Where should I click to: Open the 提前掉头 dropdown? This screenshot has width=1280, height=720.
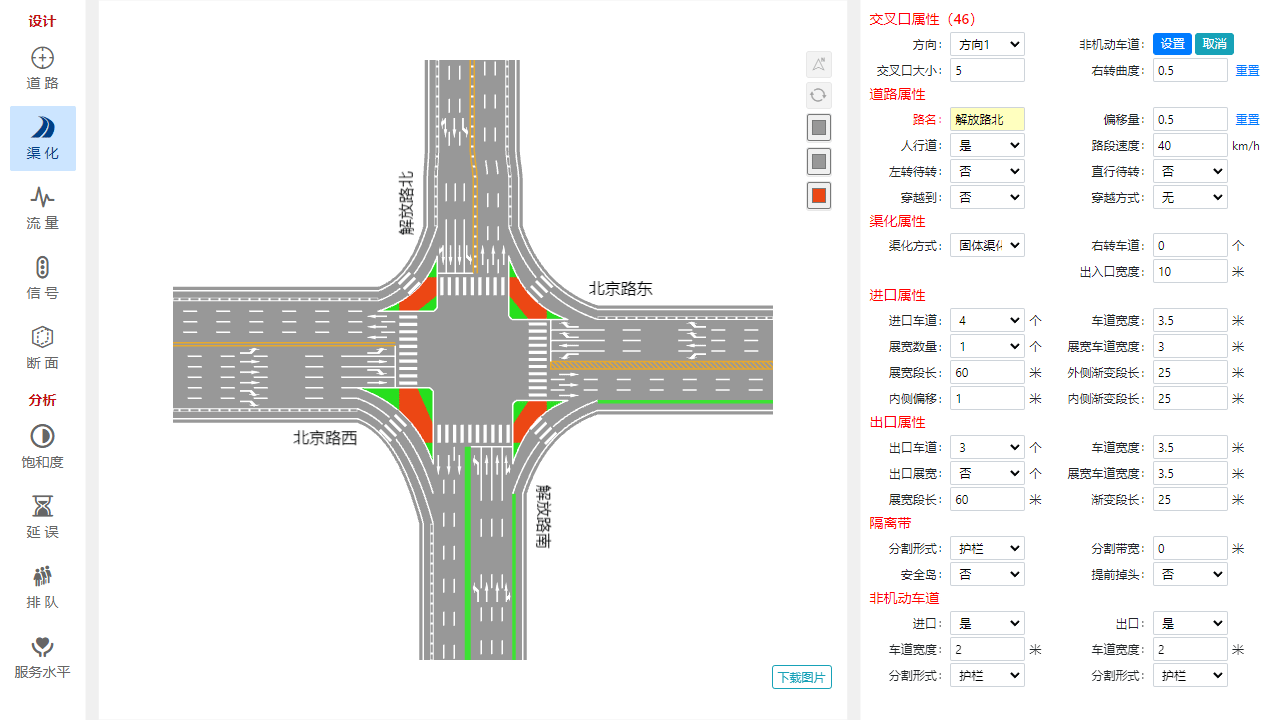point(1190,574)
